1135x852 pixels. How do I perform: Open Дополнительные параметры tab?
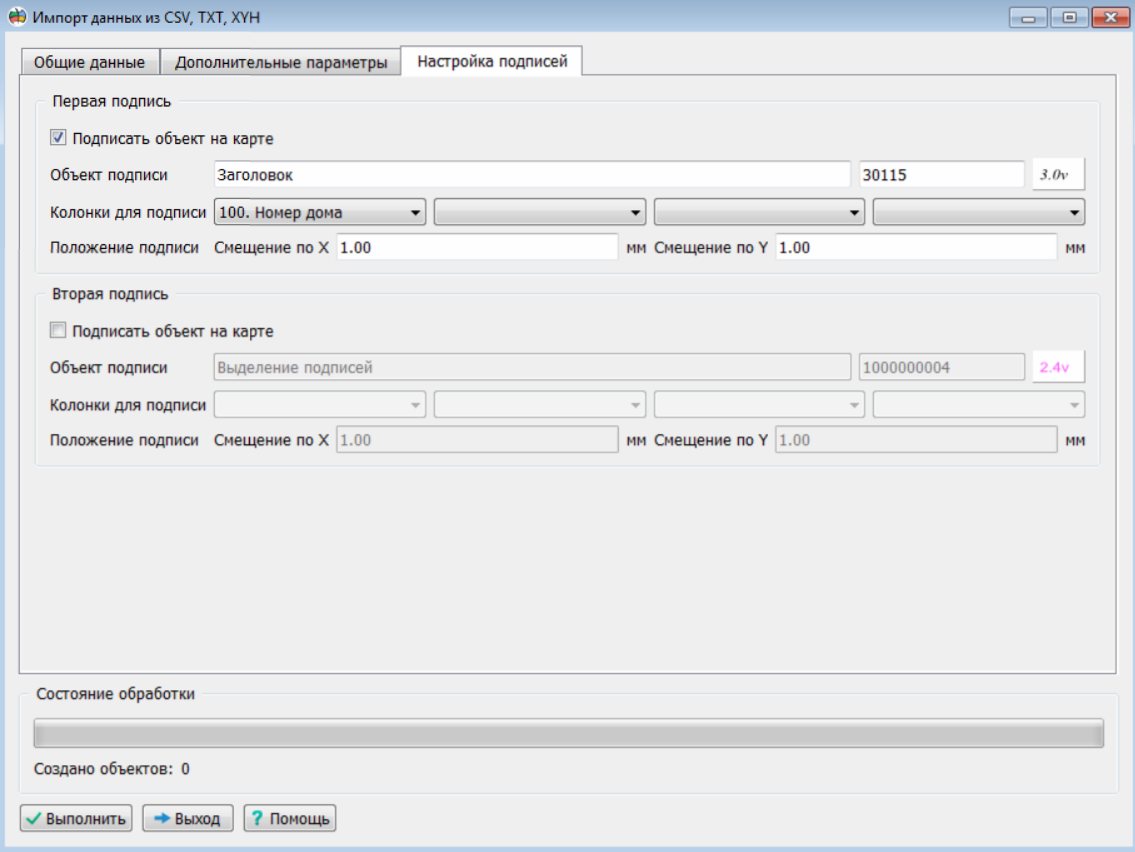pyautogui.click(x=281, y=62)
